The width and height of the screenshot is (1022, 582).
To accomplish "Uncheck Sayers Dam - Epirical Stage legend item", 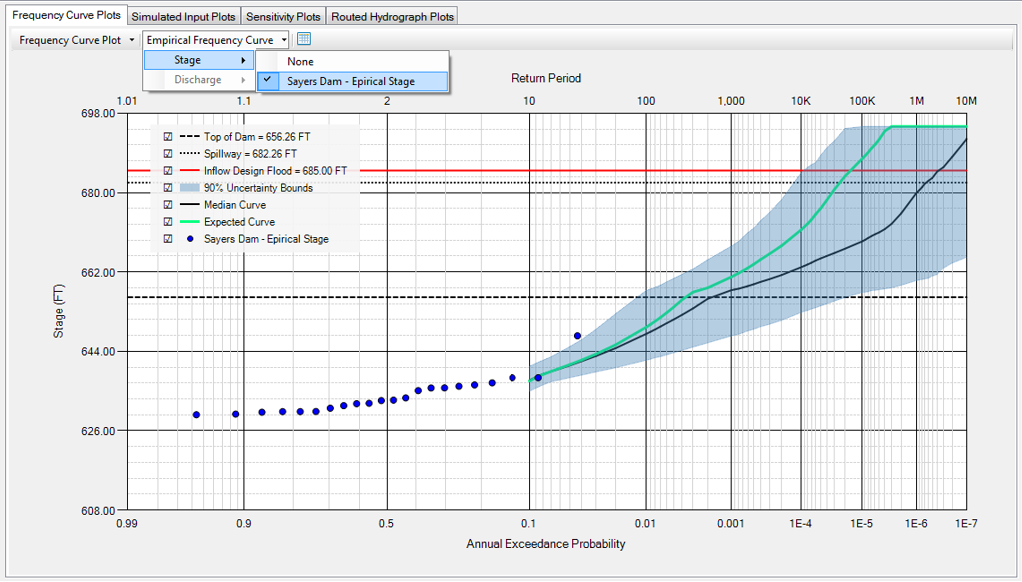I will click(x=167, y=239).
